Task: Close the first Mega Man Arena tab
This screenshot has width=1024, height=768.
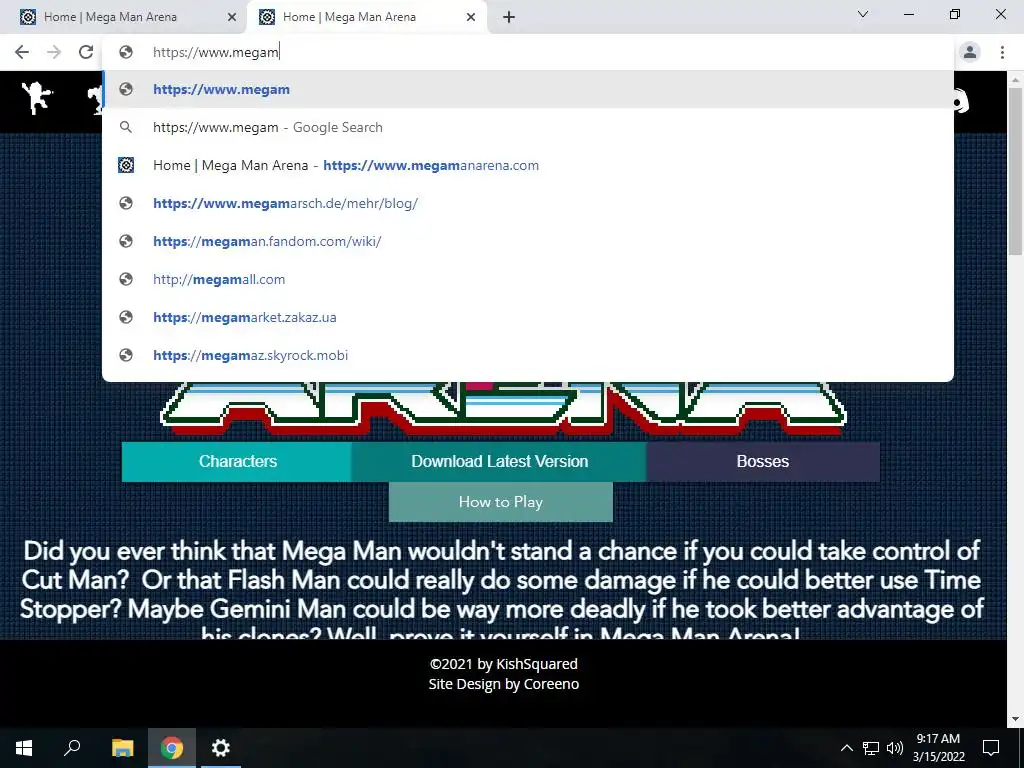Action: click(x=232, y=17)
